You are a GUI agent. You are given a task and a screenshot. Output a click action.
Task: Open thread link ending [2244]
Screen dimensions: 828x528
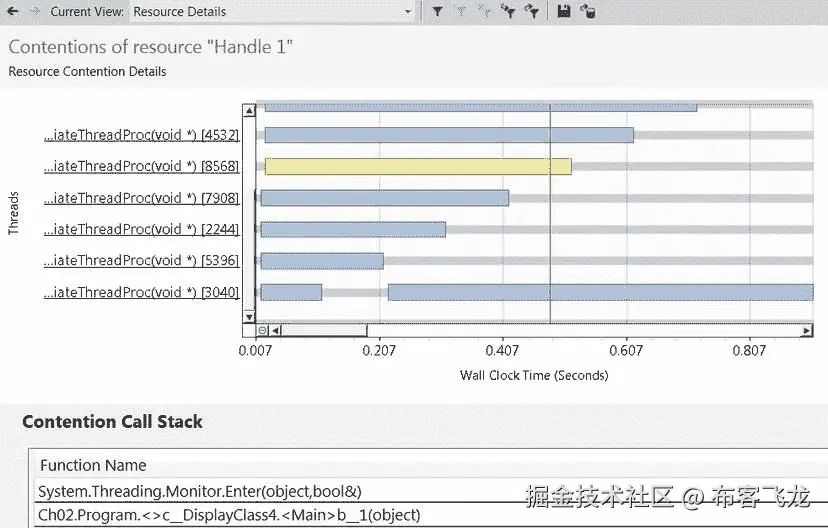(142, 229)
